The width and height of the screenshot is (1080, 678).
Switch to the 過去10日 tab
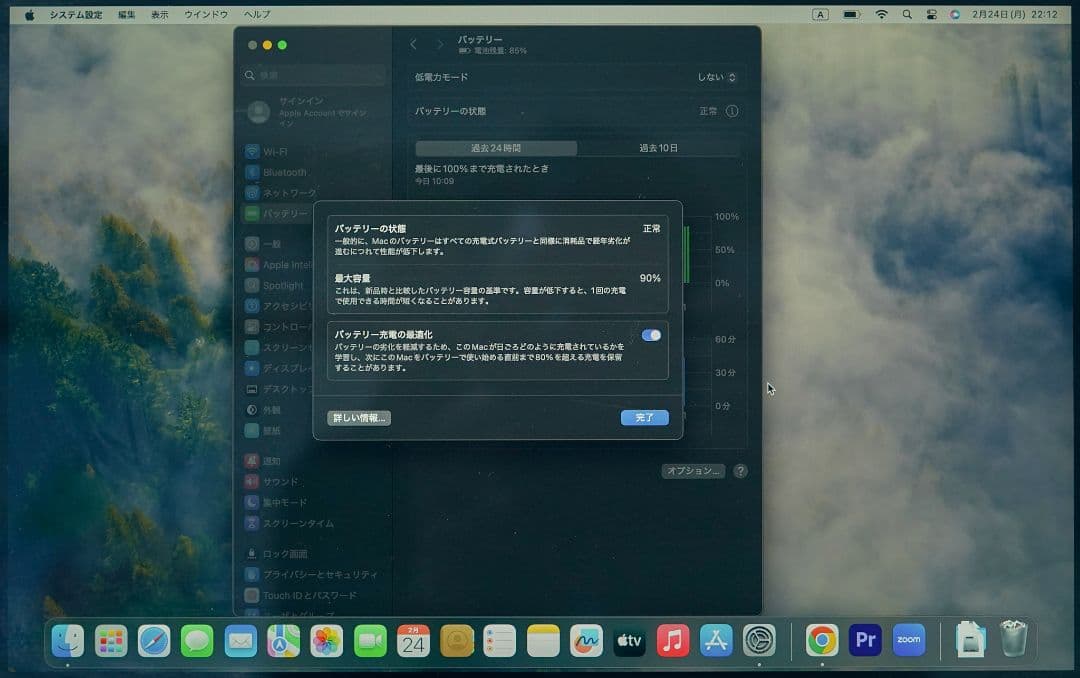(658, 148)
